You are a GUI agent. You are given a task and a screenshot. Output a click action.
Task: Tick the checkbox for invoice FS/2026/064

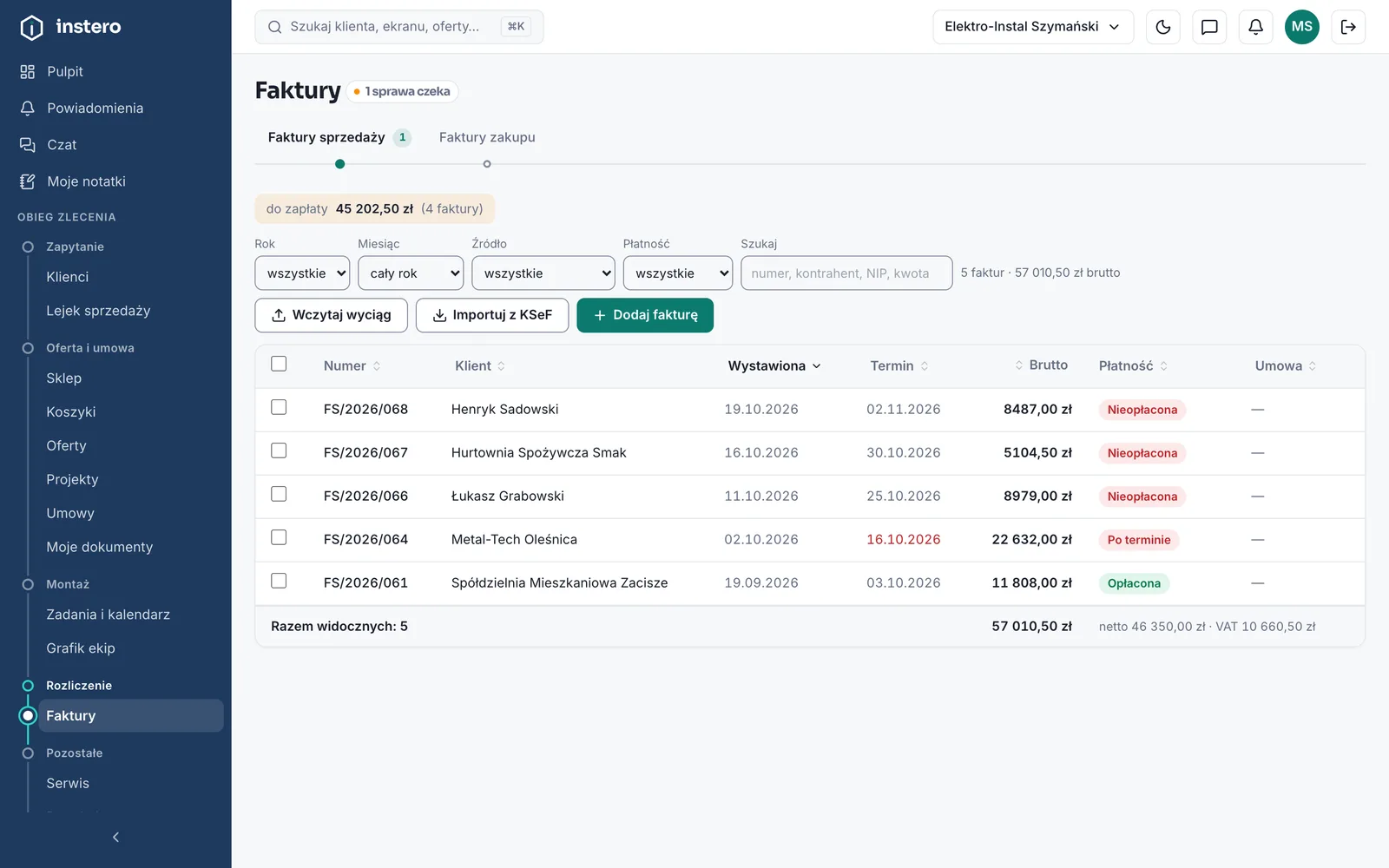(x=279, y=537)
